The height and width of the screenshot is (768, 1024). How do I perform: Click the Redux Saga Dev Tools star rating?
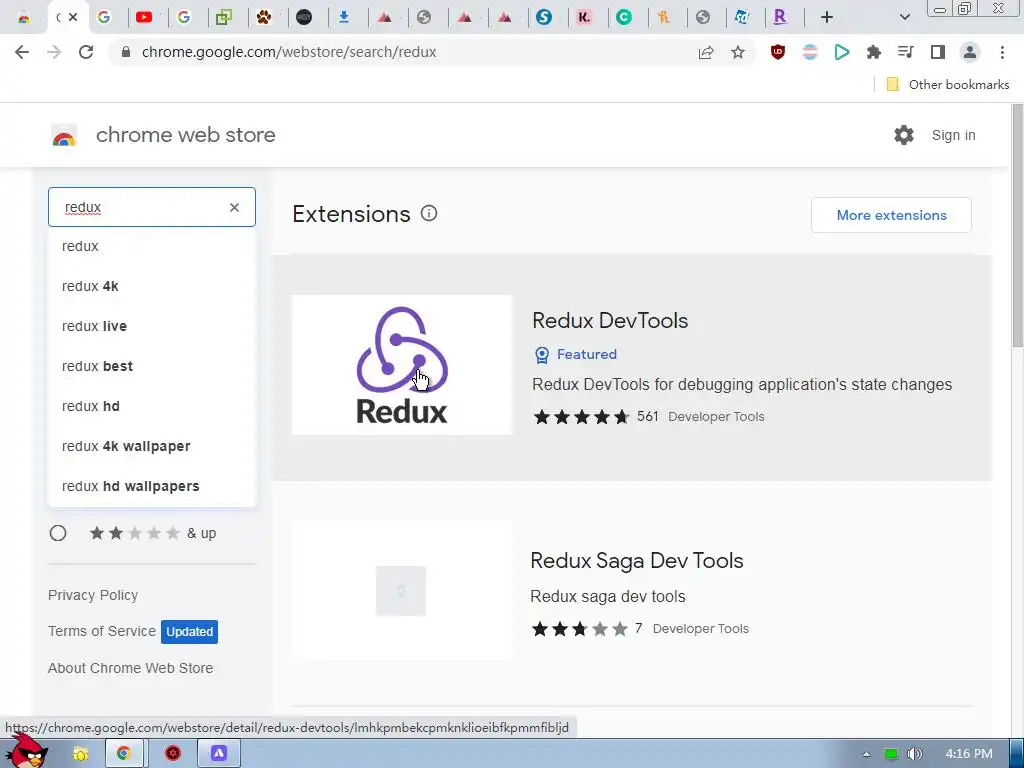580,629
